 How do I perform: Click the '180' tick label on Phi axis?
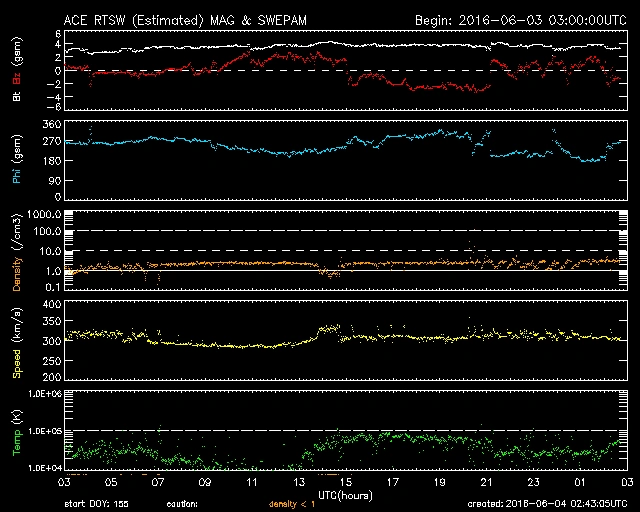[x=51, y=161]
